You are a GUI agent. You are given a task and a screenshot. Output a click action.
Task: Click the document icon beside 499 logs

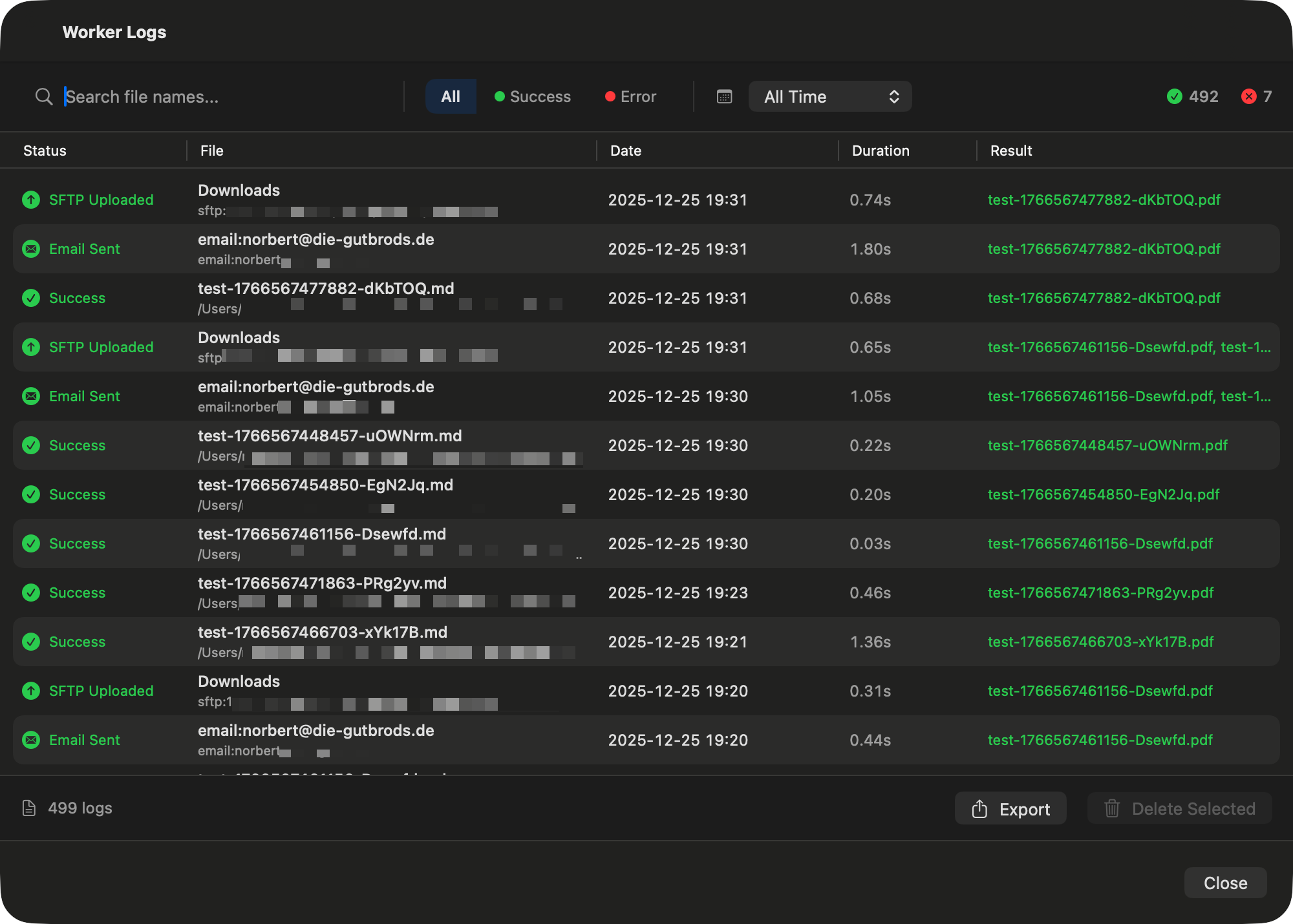click(x=29, y=808)
